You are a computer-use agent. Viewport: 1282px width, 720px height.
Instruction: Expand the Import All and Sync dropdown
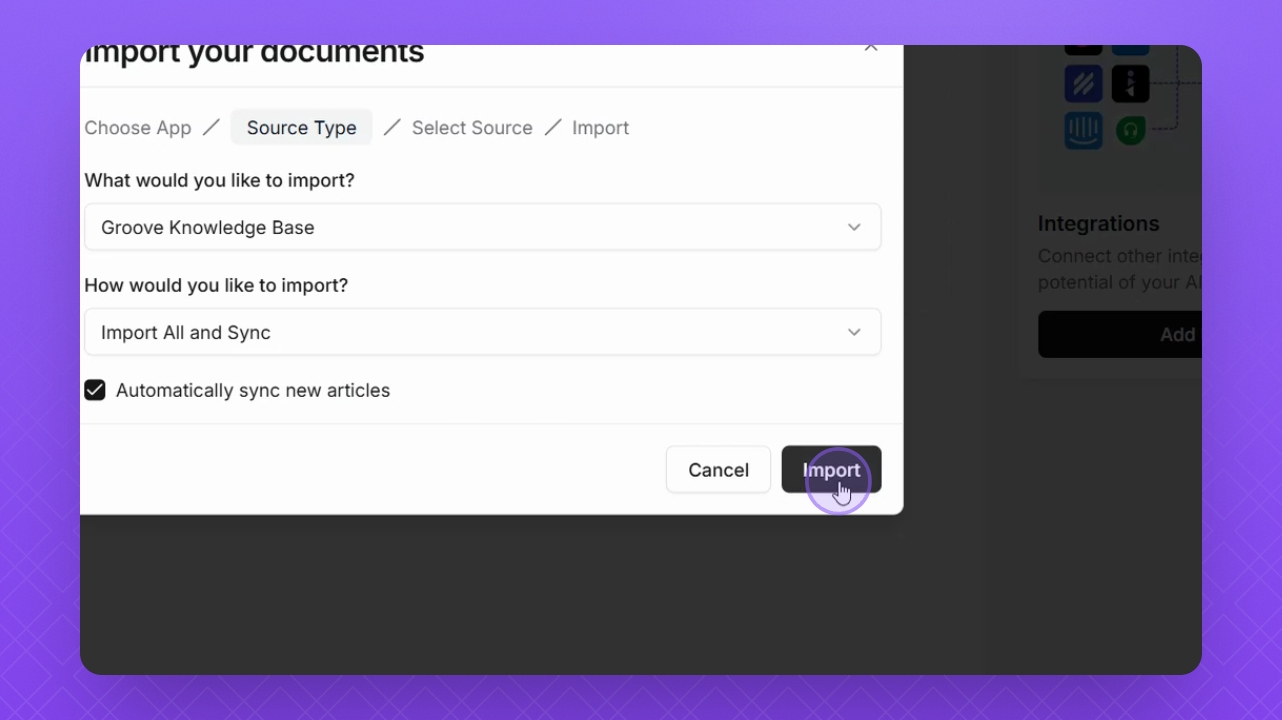(482, 332)
